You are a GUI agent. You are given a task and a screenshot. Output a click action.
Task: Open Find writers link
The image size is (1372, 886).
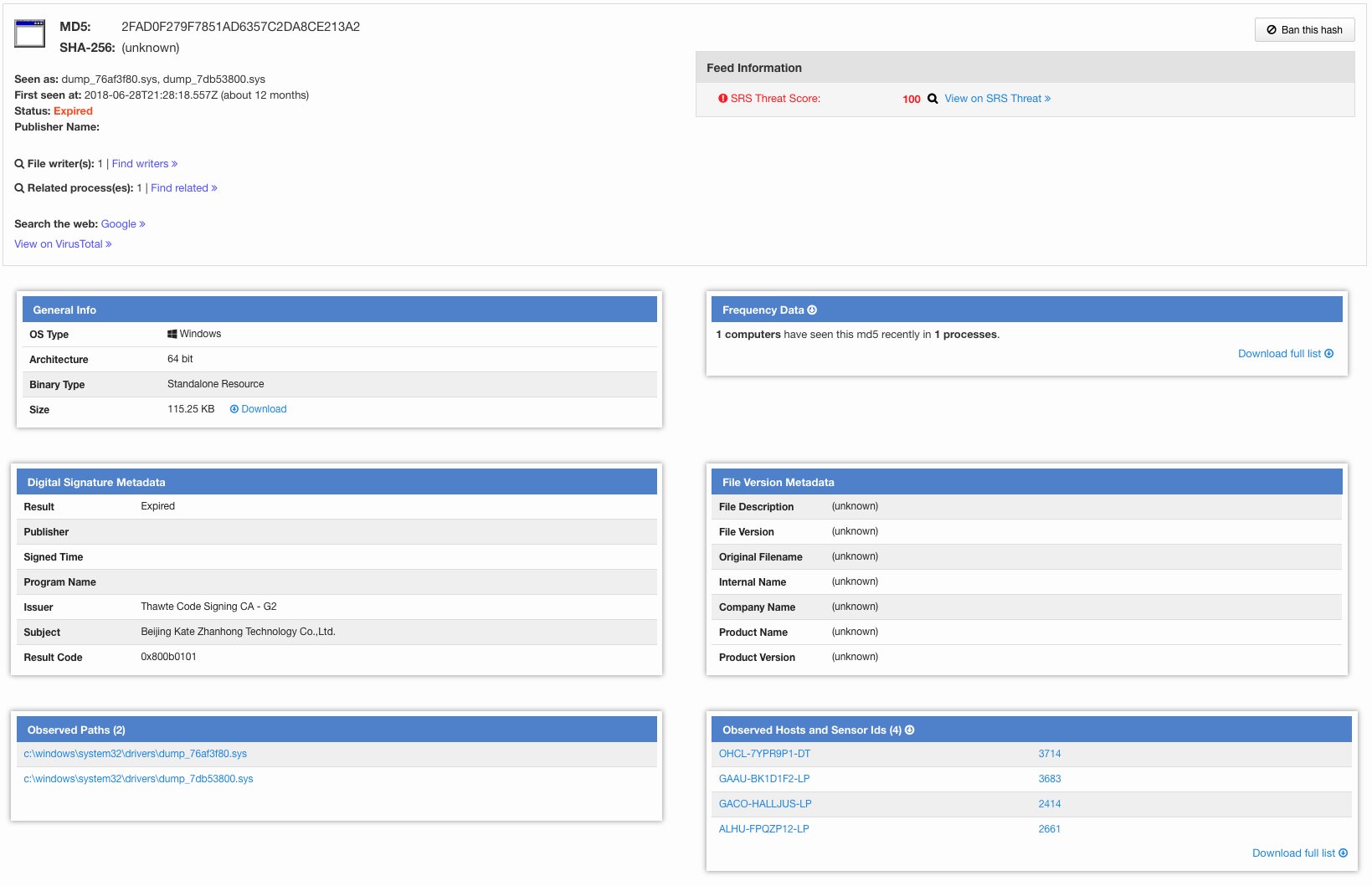pos(144,164)
